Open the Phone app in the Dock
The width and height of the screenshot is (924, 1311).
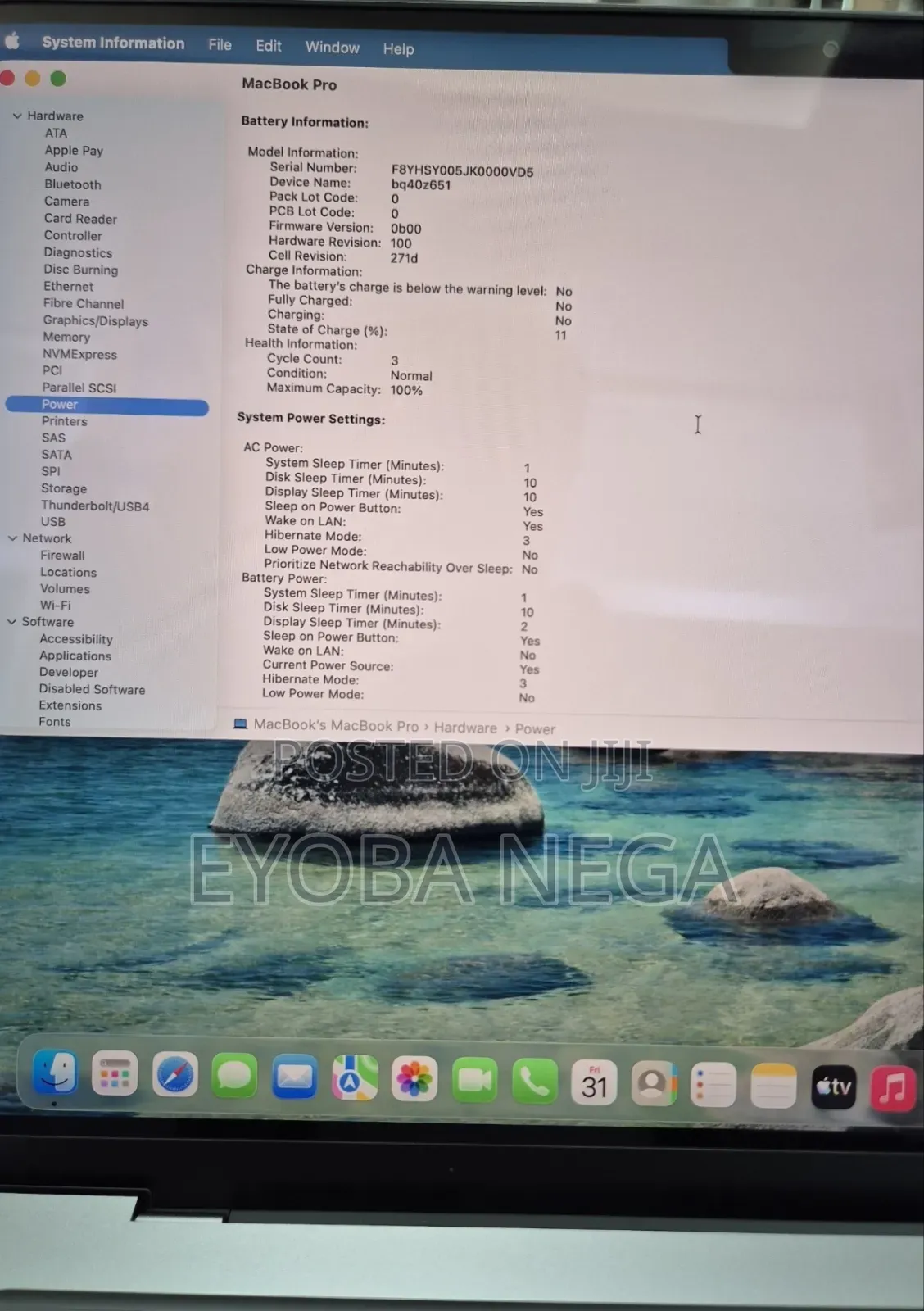534,1082
